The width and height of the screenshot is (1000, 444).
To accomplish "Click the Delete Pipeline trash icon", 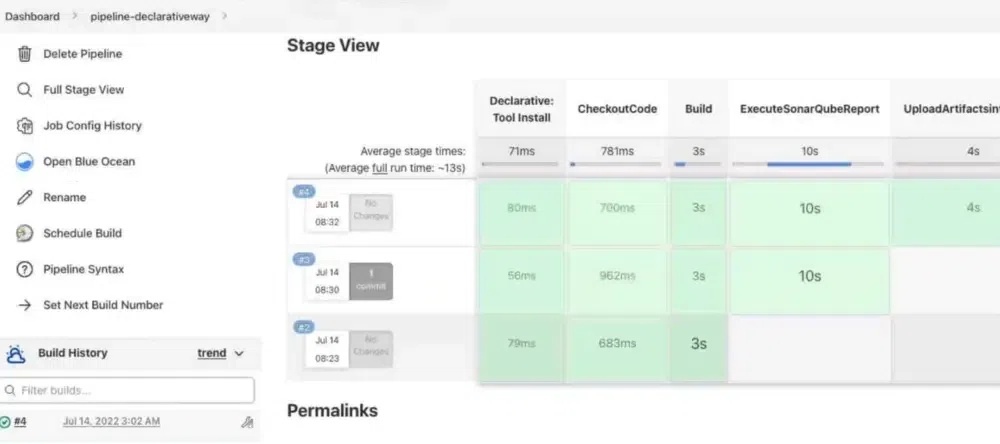I will click(25, 54).
